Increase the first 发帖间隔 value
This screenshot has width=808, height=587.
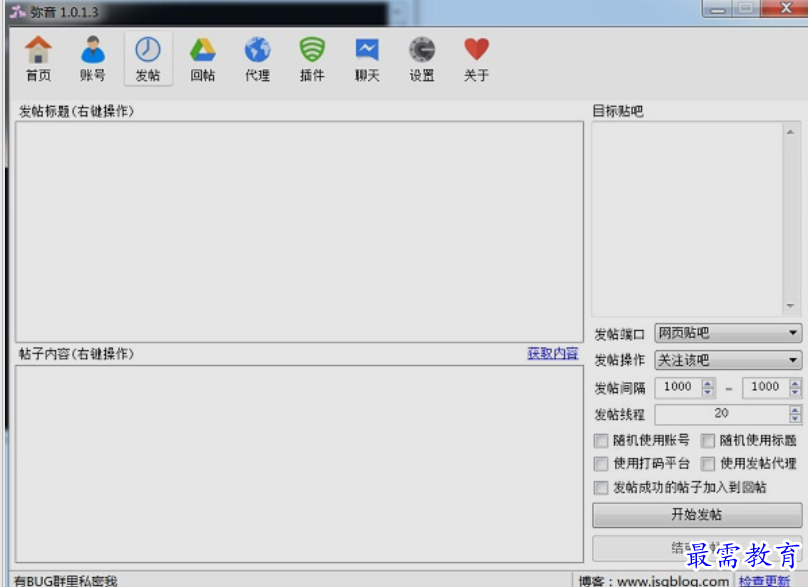[x=708, y=383]
